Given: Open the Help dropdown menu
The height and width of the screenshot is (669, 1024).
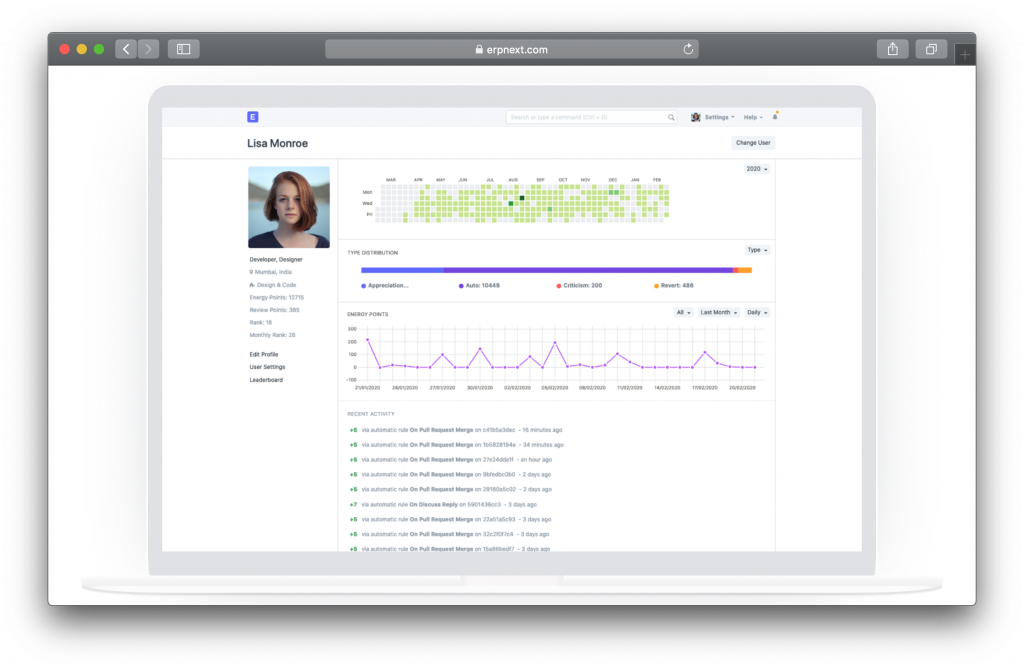Looking at the screenshot, I should coord(753,117).
